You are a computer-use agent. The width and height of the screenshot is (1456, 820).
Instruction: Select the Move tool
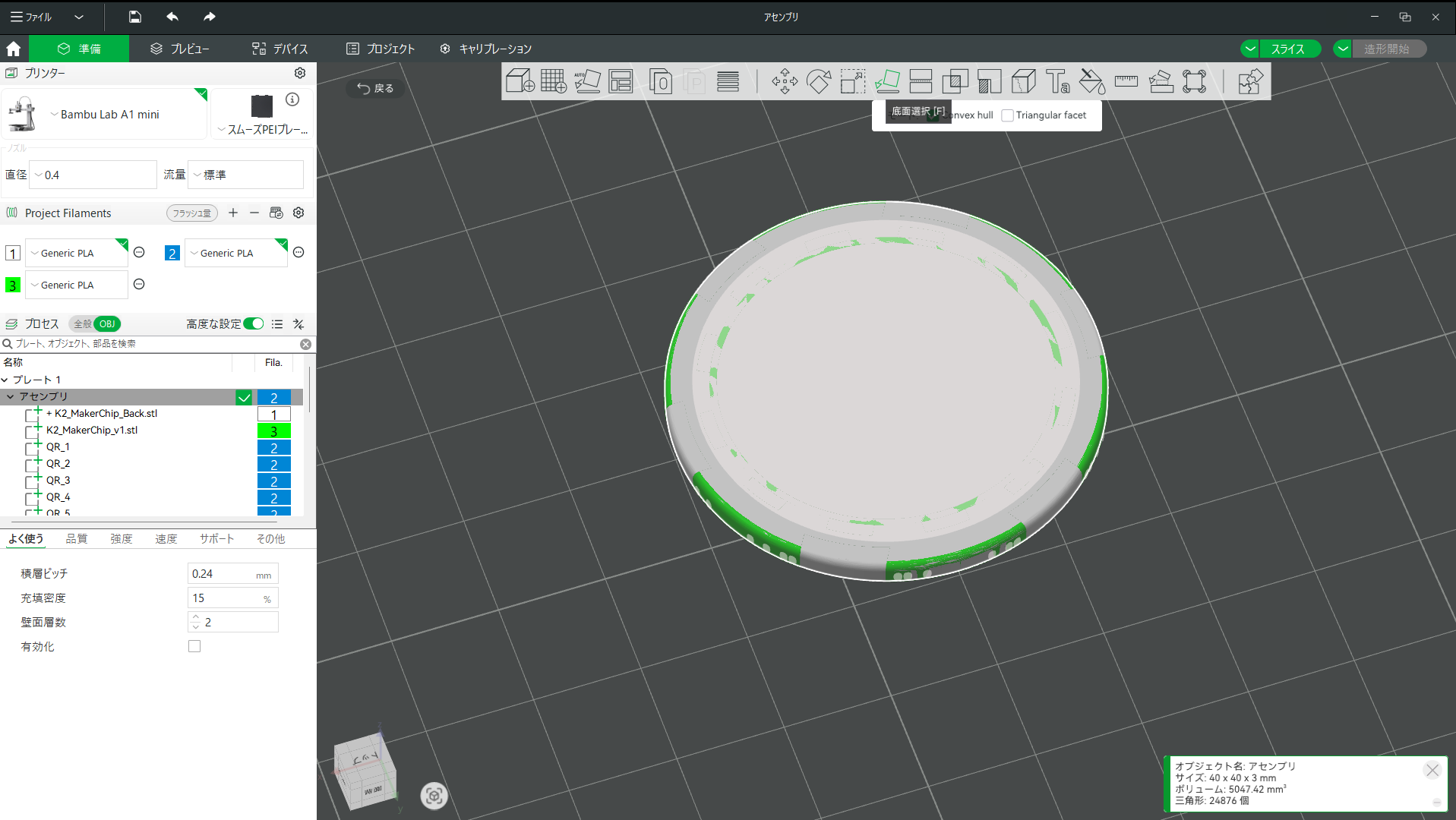tap(785, 81)
